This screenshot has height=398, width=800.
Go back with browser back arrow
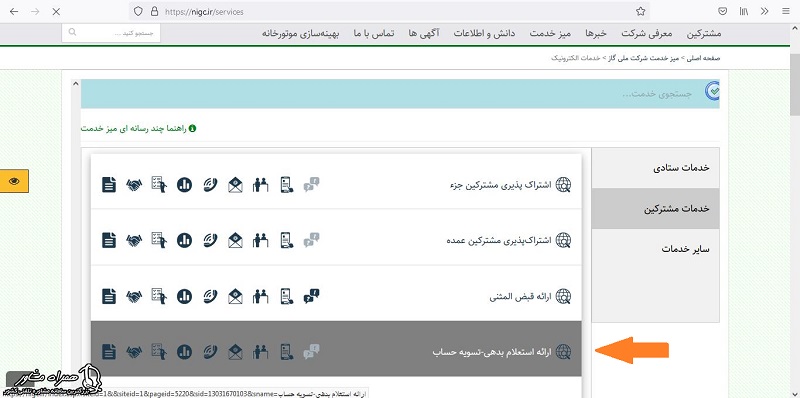(14, 11)
